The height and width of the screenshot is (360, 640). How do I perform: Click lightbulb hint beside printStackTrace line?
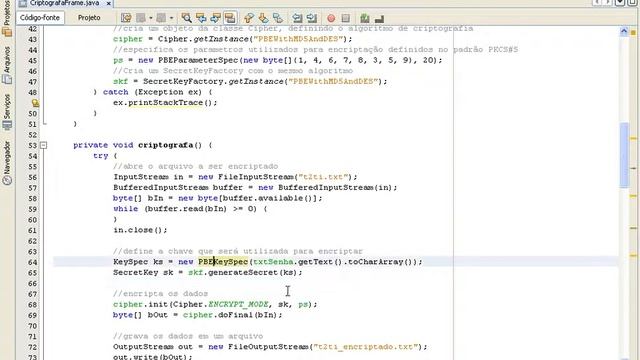[36, 103]
